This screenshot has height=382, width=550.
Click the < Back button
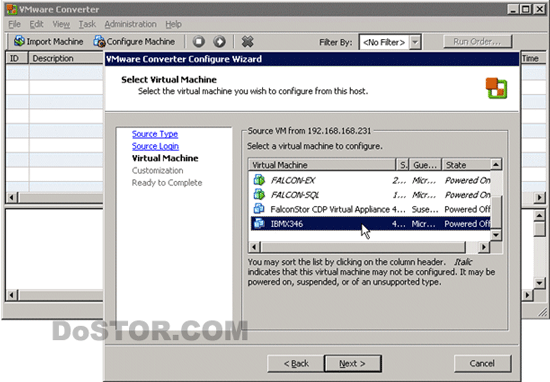click(296, 363)
